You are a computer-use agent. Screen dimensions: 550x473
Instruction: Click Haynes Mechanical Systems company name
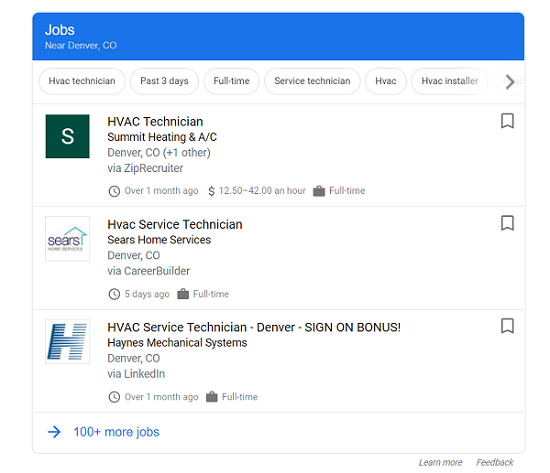point(177,342)
